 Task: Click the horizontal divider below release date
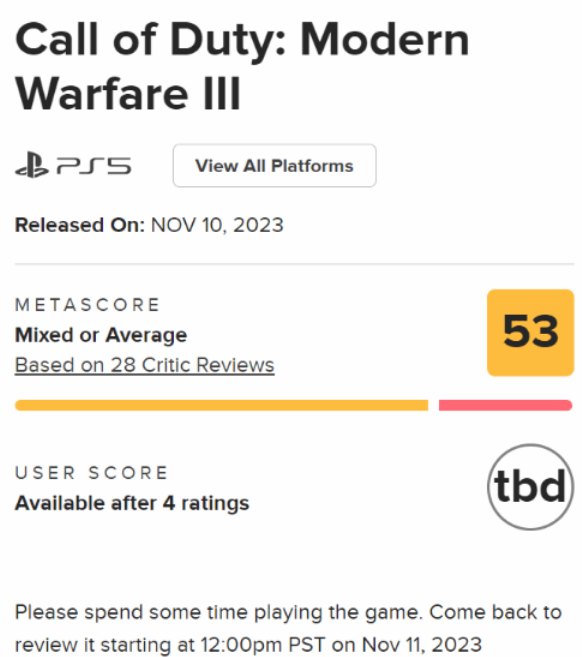point(295,264)
